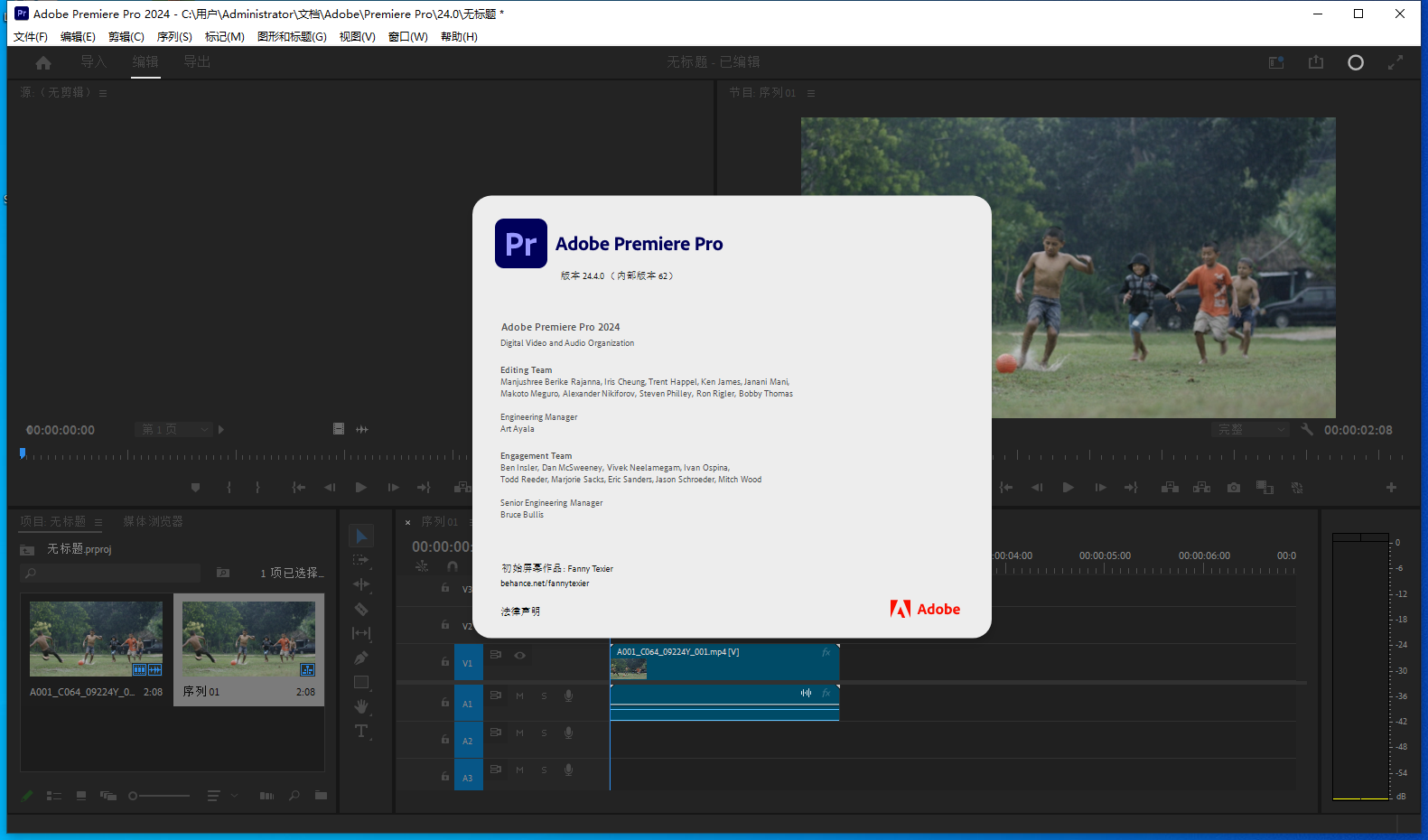Enter full screen video output

1395,62
